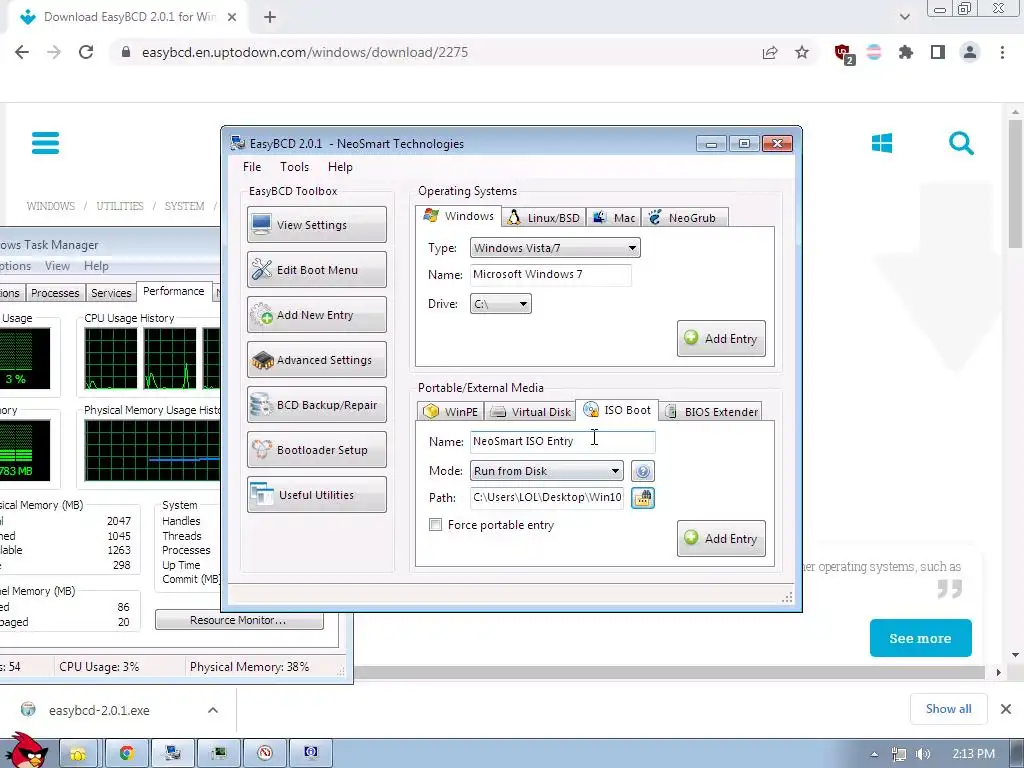Expand the Type dropdown showing Windows Vista/7
1024x768 pixels.
[555, 248]
